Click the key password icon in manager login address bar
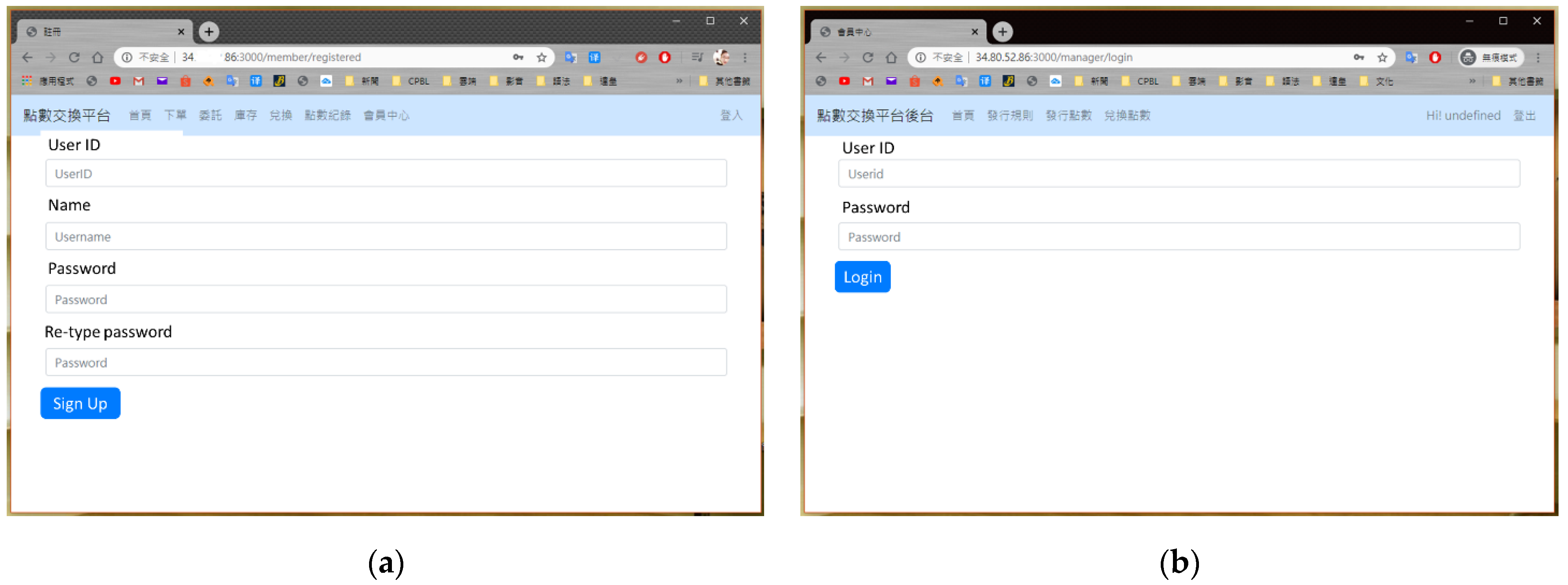Image resolution: width=1568 pixels, height=585 pixels. 1358,57
